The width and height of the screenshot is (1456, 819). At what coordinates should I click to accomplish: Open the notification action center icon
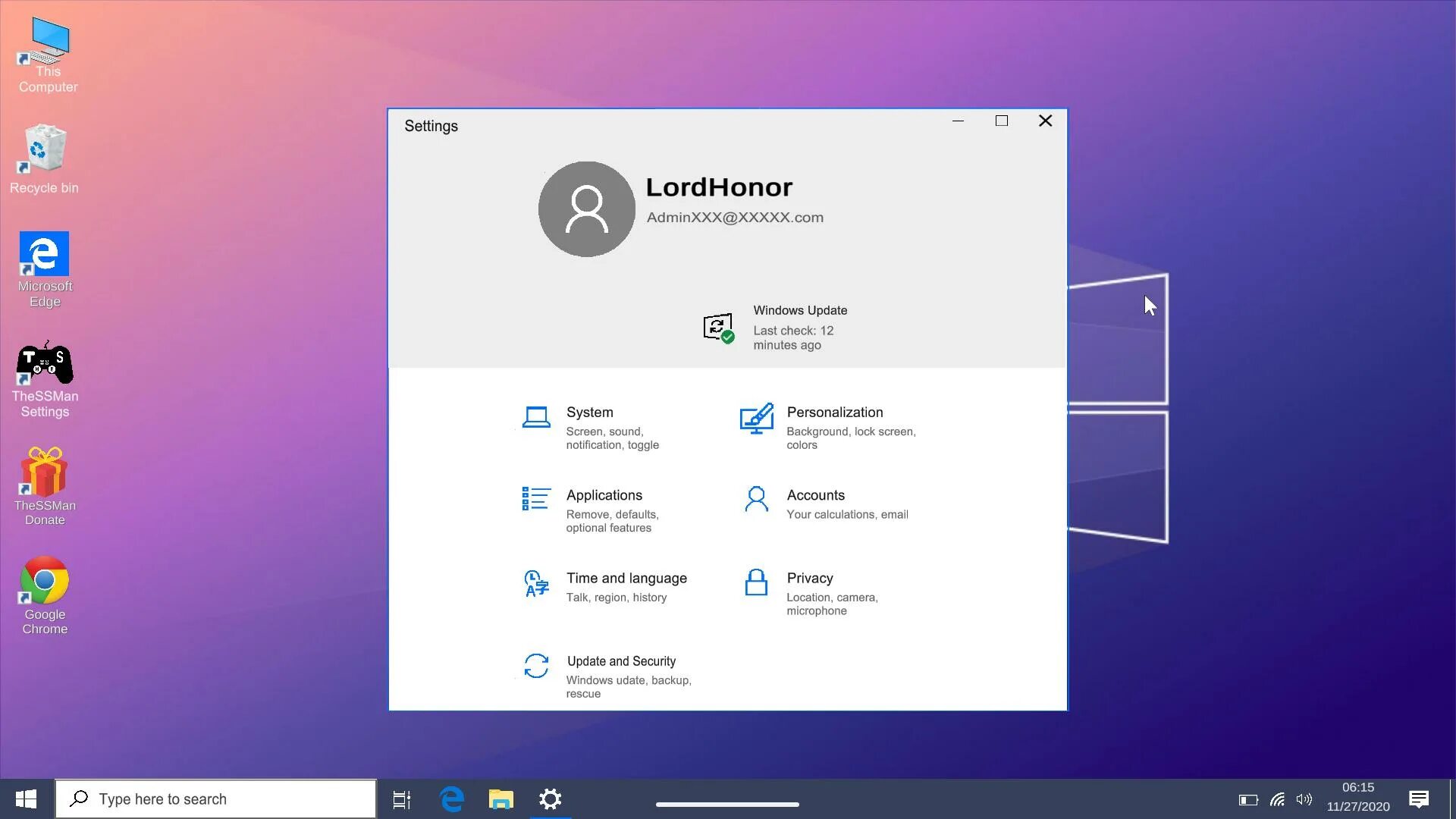pos(1419,799)
